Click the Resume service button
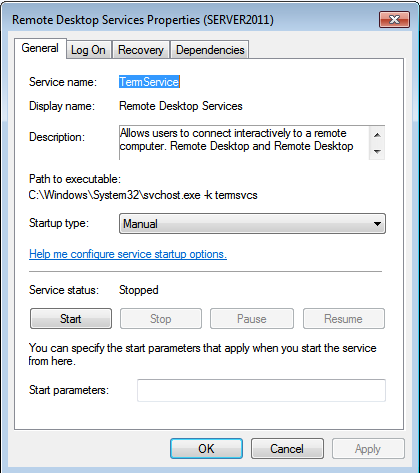The width and height of the screenshot is (420, 473). pos(344,319)
